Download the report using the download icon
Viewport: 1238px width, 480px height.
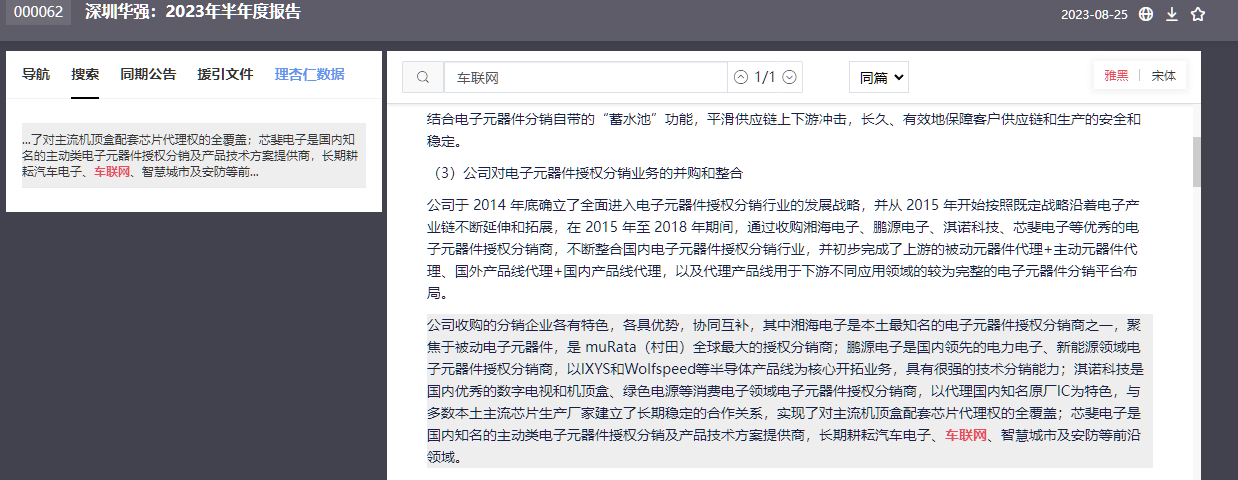click(1172, 14)
